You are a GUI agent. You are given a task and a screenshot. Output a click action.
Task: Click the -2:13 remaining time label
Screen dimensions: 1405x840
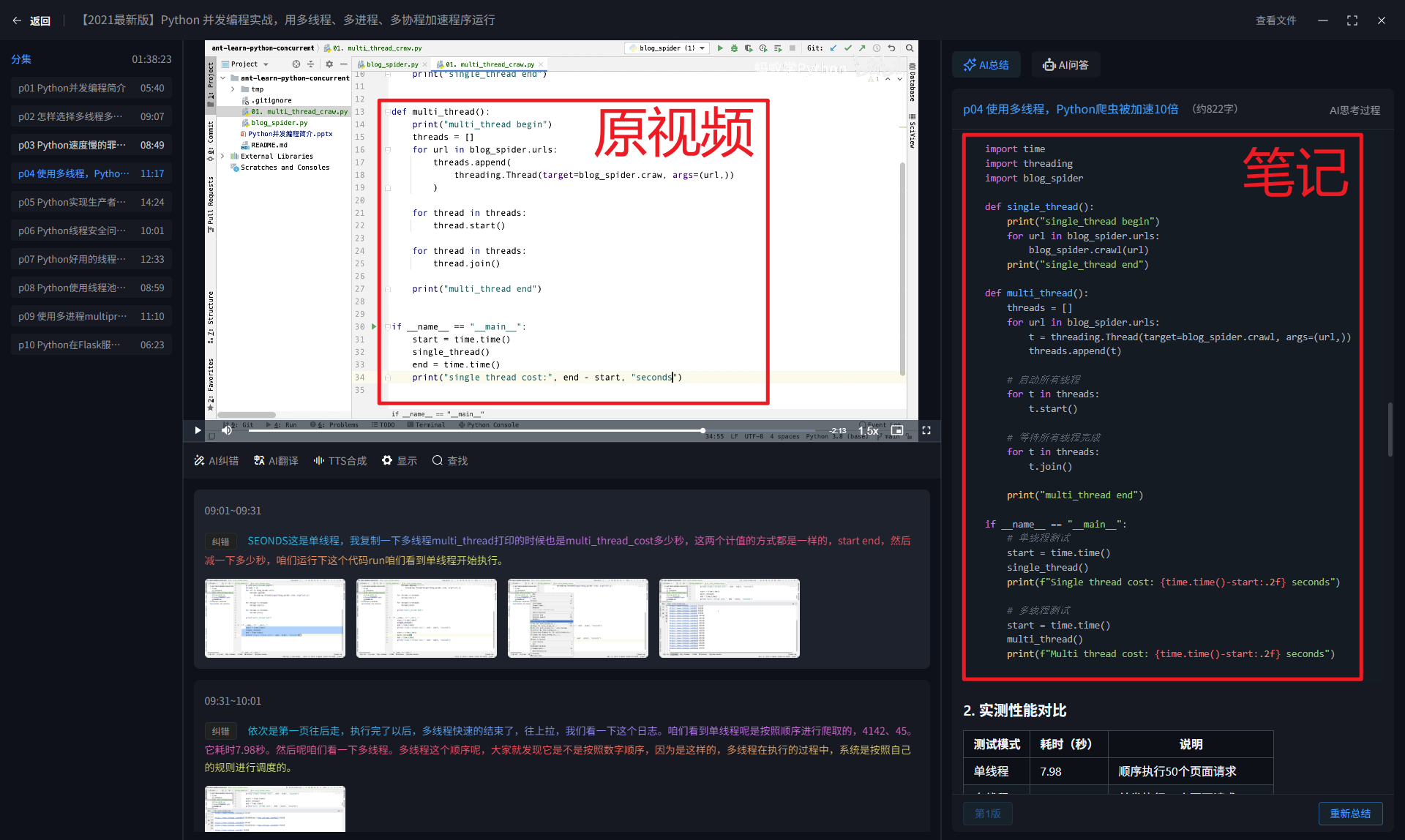[x=838, y=430]
